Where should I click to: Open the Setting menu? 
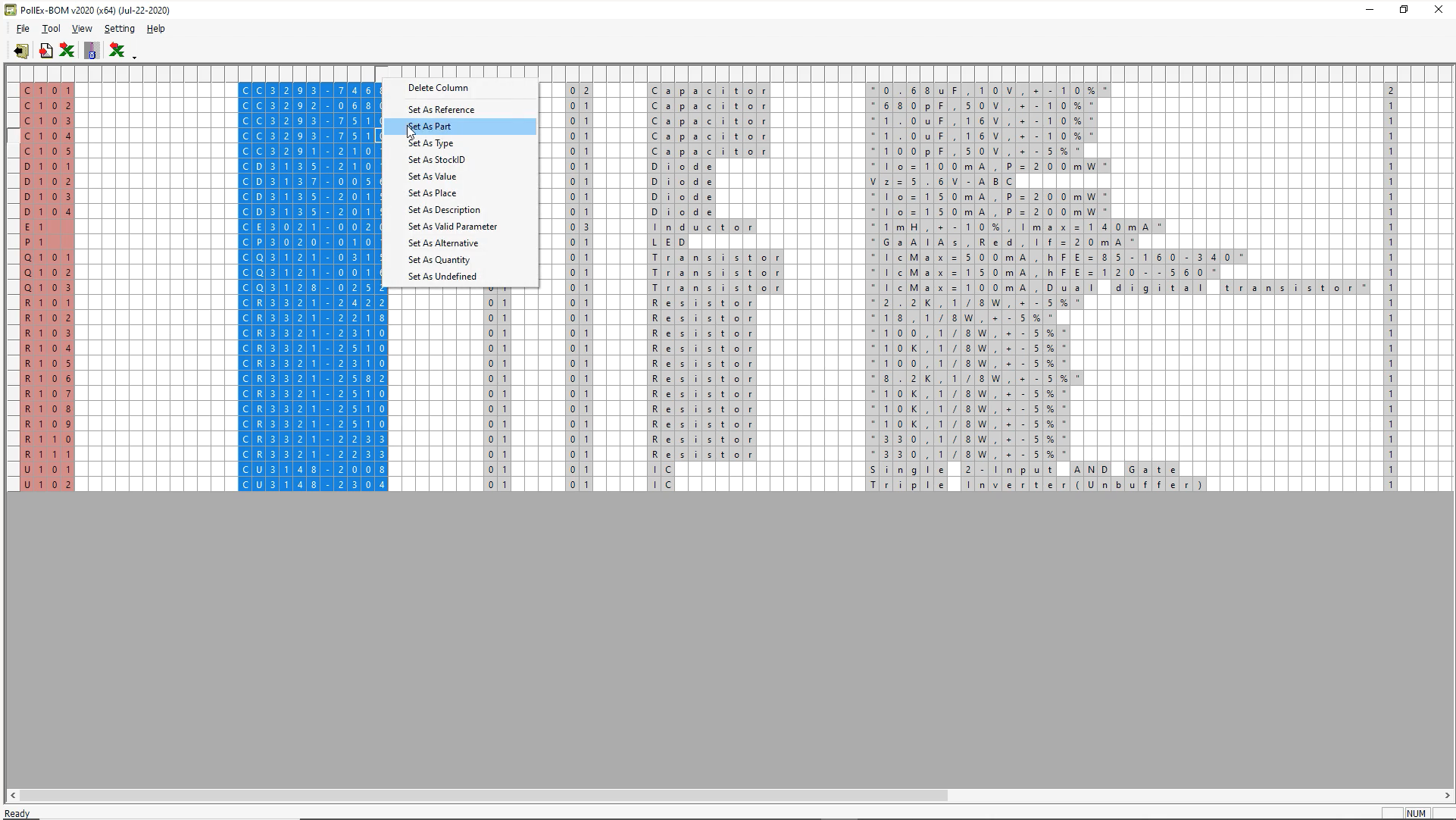pos(119,29)
